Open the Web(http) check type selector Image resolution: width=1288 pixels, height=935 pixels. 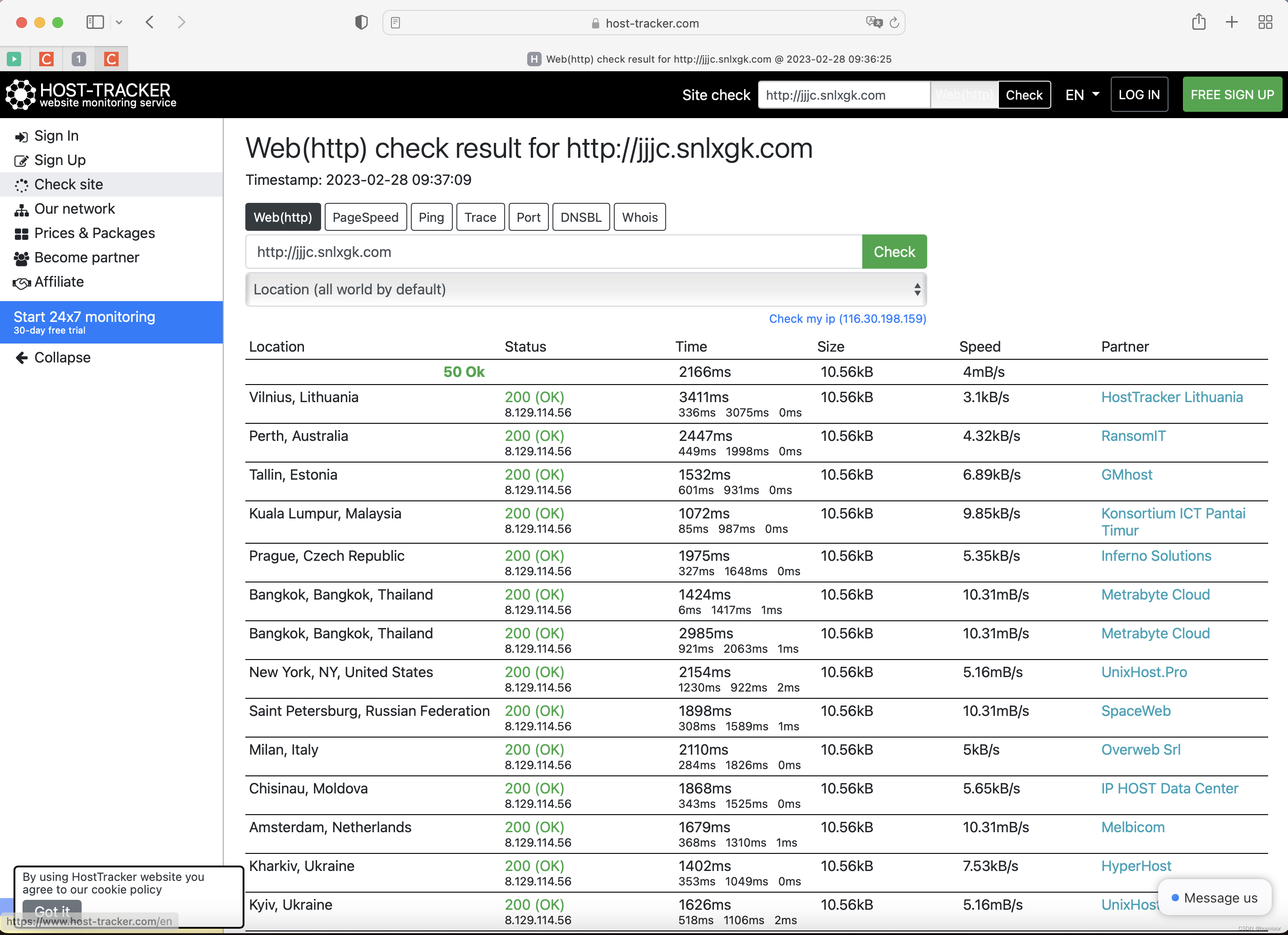pos(964,95)
